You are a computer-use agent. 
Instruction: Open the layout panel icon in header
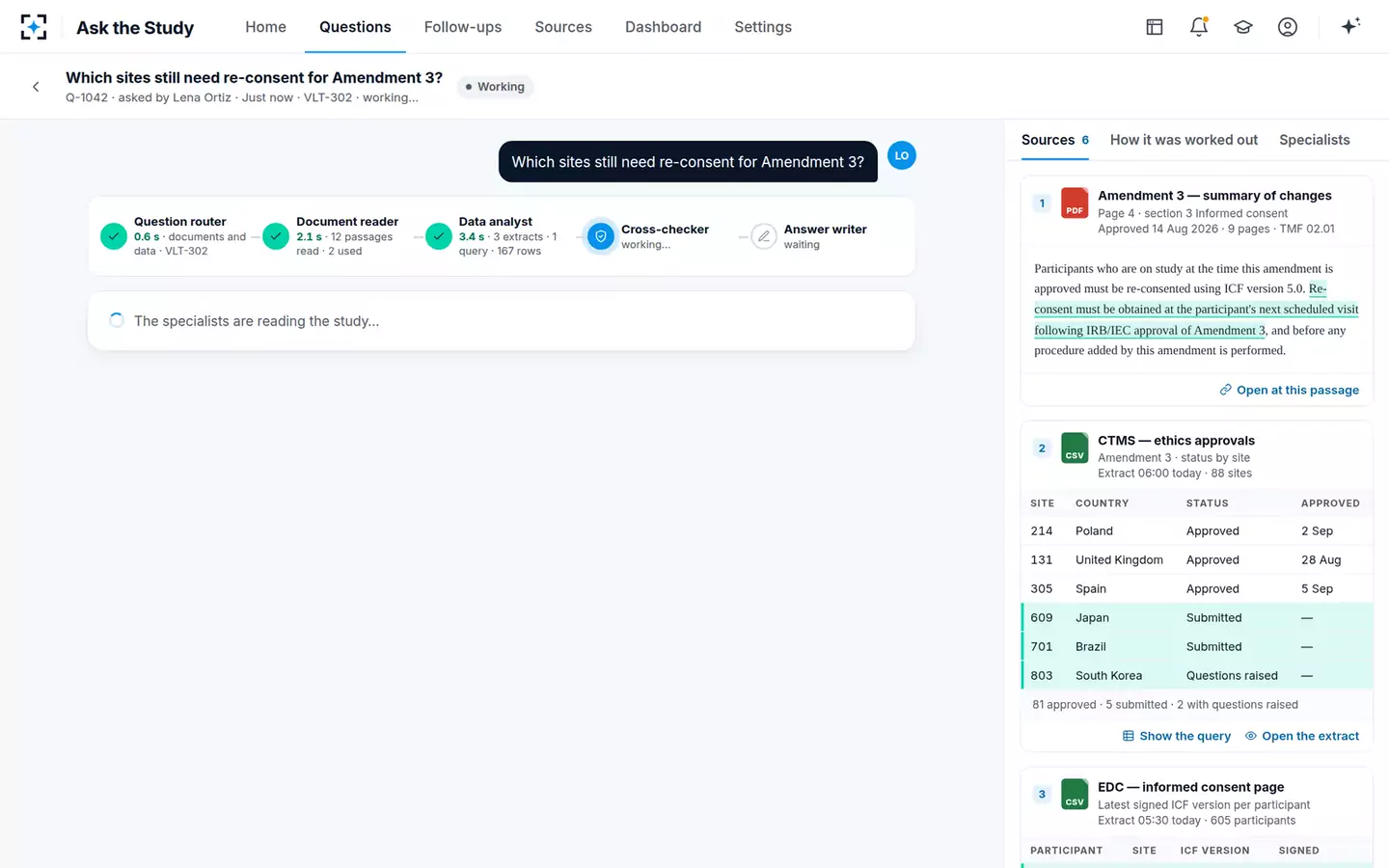click(x=1155, y=27)
